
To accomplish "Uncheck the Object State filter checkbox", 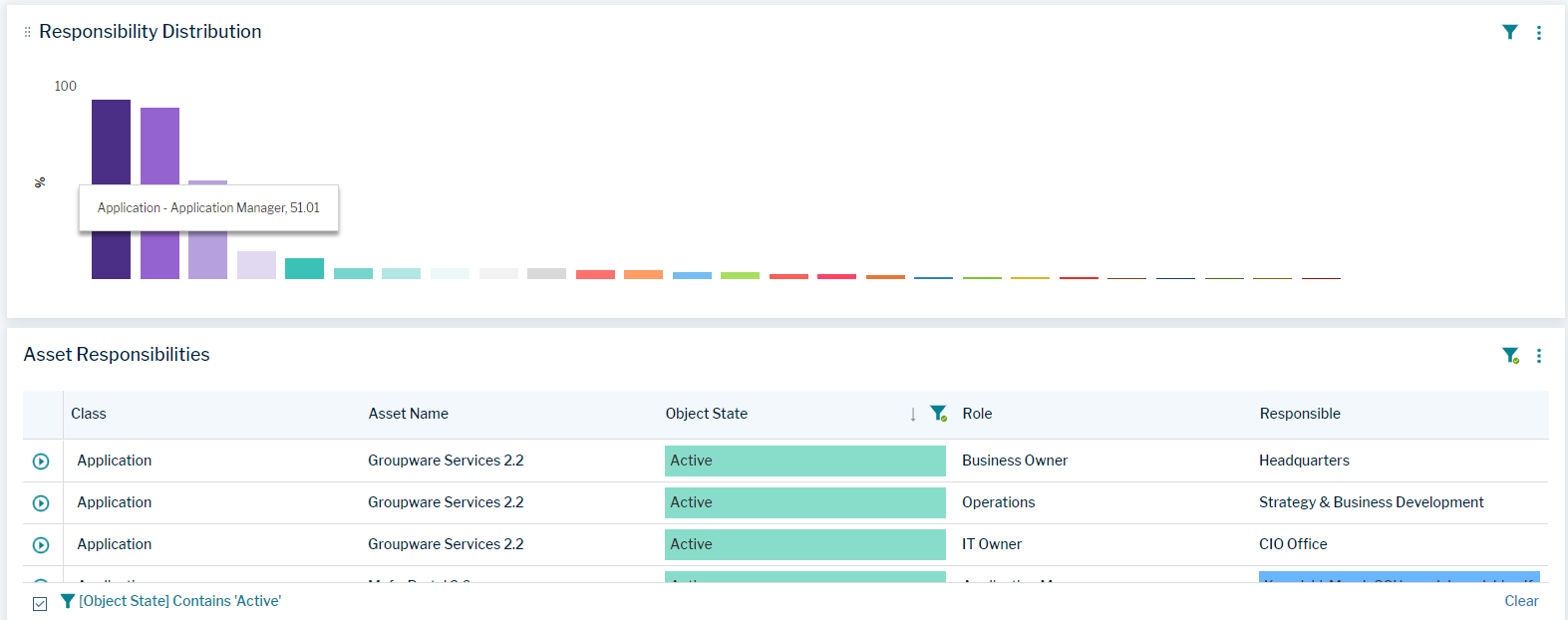I will (40, 603).
